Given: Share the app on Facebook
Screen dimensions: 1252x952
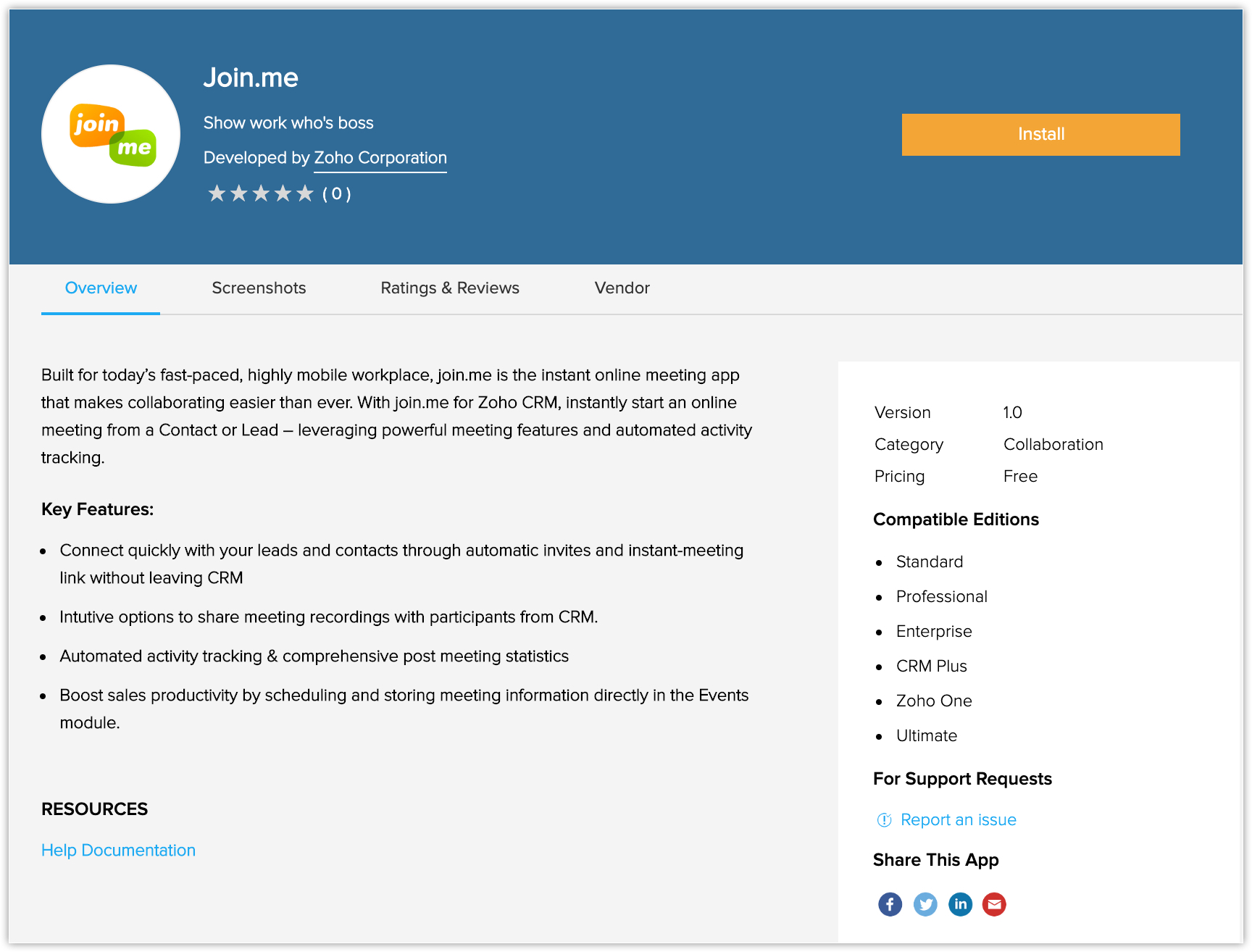Looking at the screenshot, I should (x=890, y=904).
